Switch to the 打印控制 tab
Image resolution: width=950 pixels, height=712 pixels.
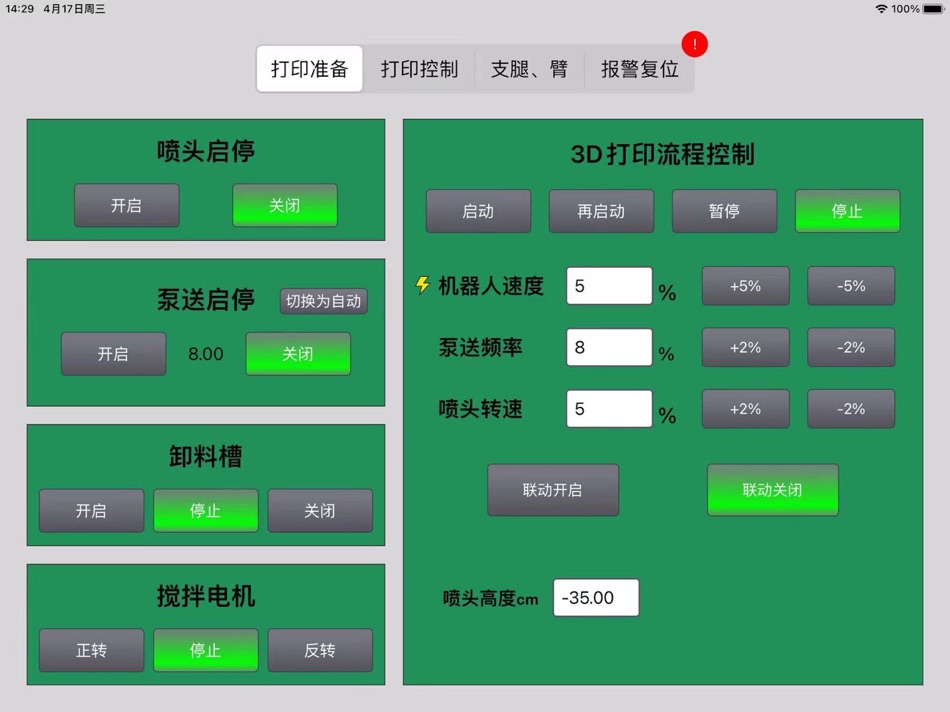(418, 69)
